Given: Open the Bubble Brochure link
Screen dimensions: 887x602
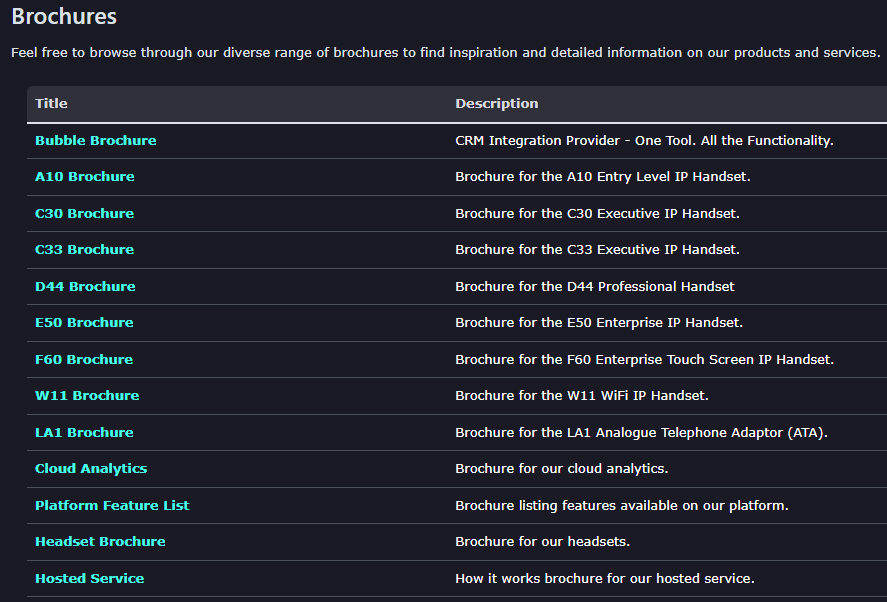Looking at the screenshot, I should pyautogui.click(x=96, y=140).
